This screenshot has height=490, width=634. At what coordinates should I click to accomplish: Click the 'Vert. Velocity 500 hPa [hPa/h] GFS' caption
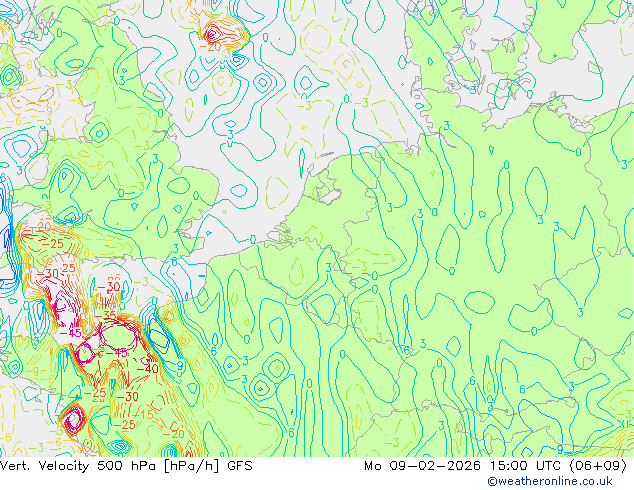coord(126,466)
